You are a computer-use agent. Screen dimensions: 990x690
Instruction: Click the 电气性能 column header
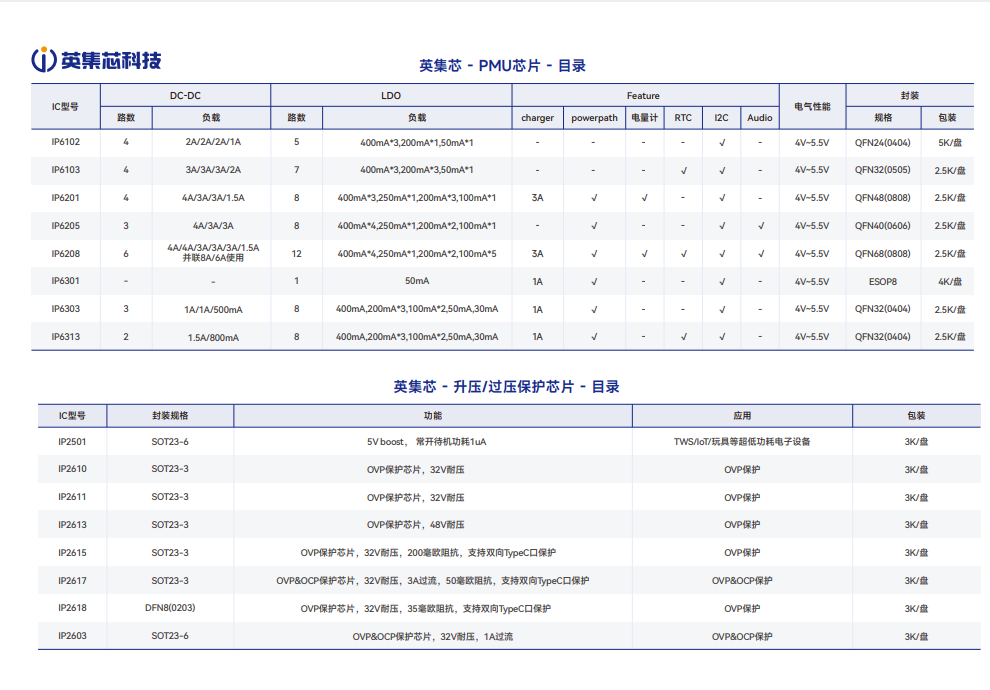812,107
